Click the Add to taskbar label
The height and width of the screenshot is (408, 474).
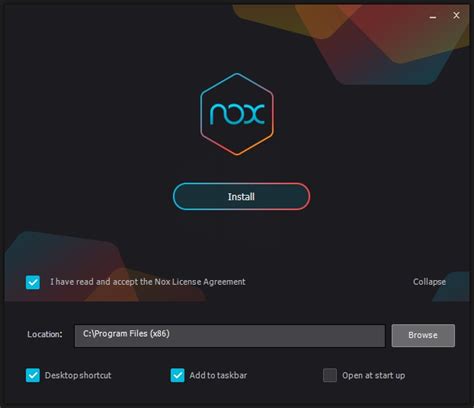pos(218,375)
